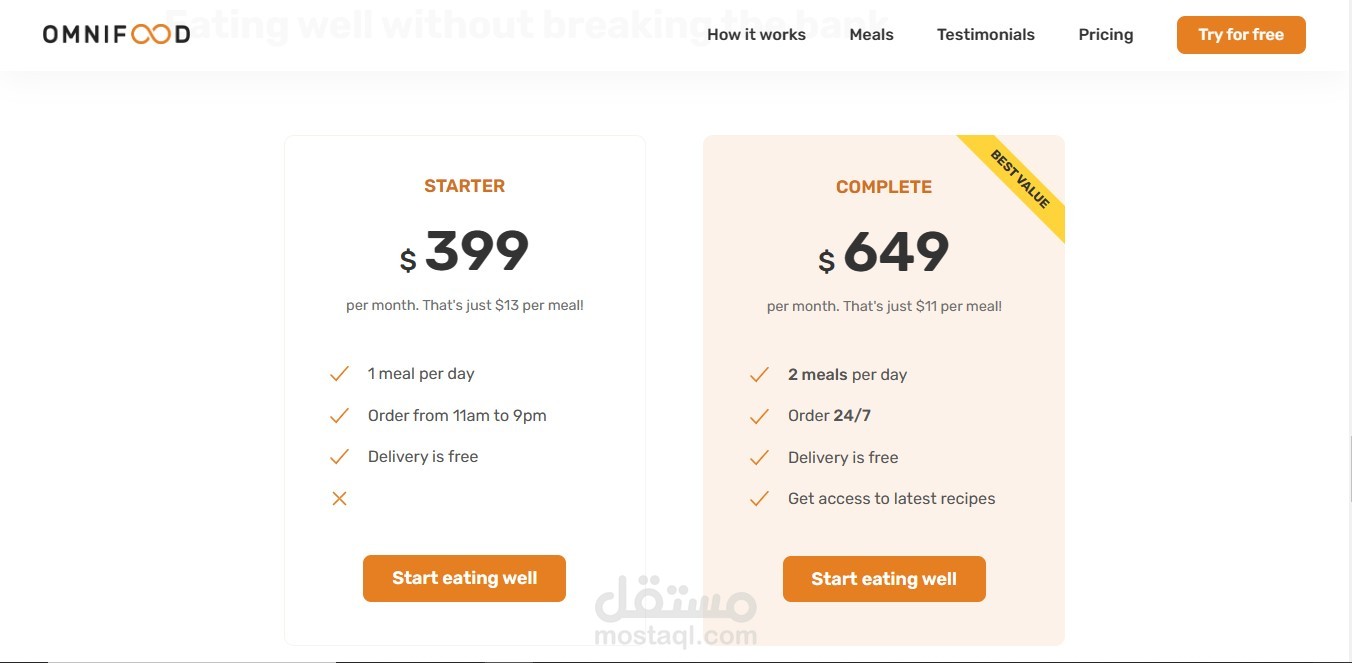Viewport: 1352px width, 663px height.
Task: Go to the Meals section
Action: pos(871,35)
